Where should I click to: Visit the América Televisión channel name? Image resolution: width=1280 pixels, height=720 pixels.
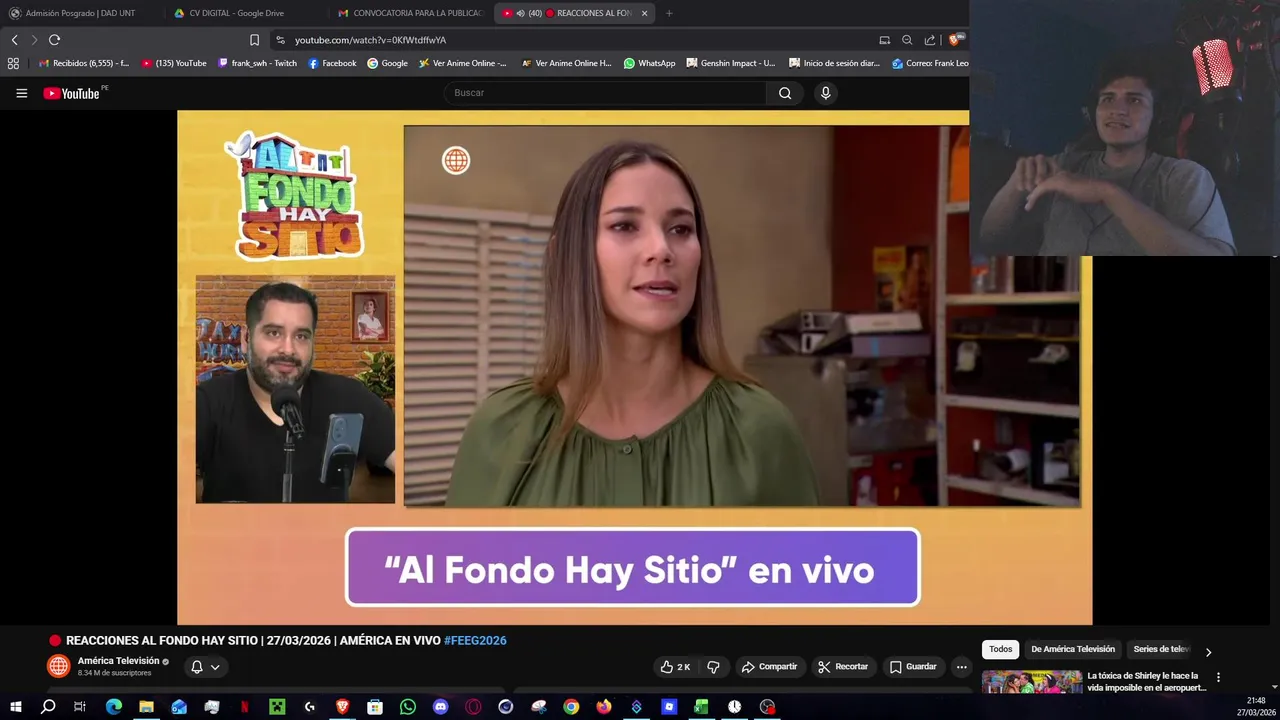tap(118, 661)
